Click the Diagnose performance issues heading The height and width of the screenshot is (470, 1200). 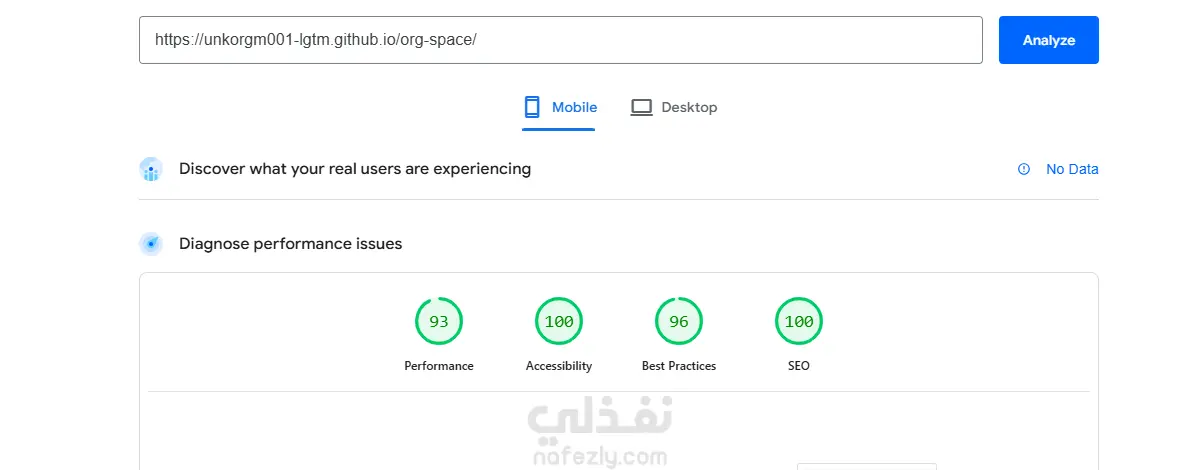290,243
